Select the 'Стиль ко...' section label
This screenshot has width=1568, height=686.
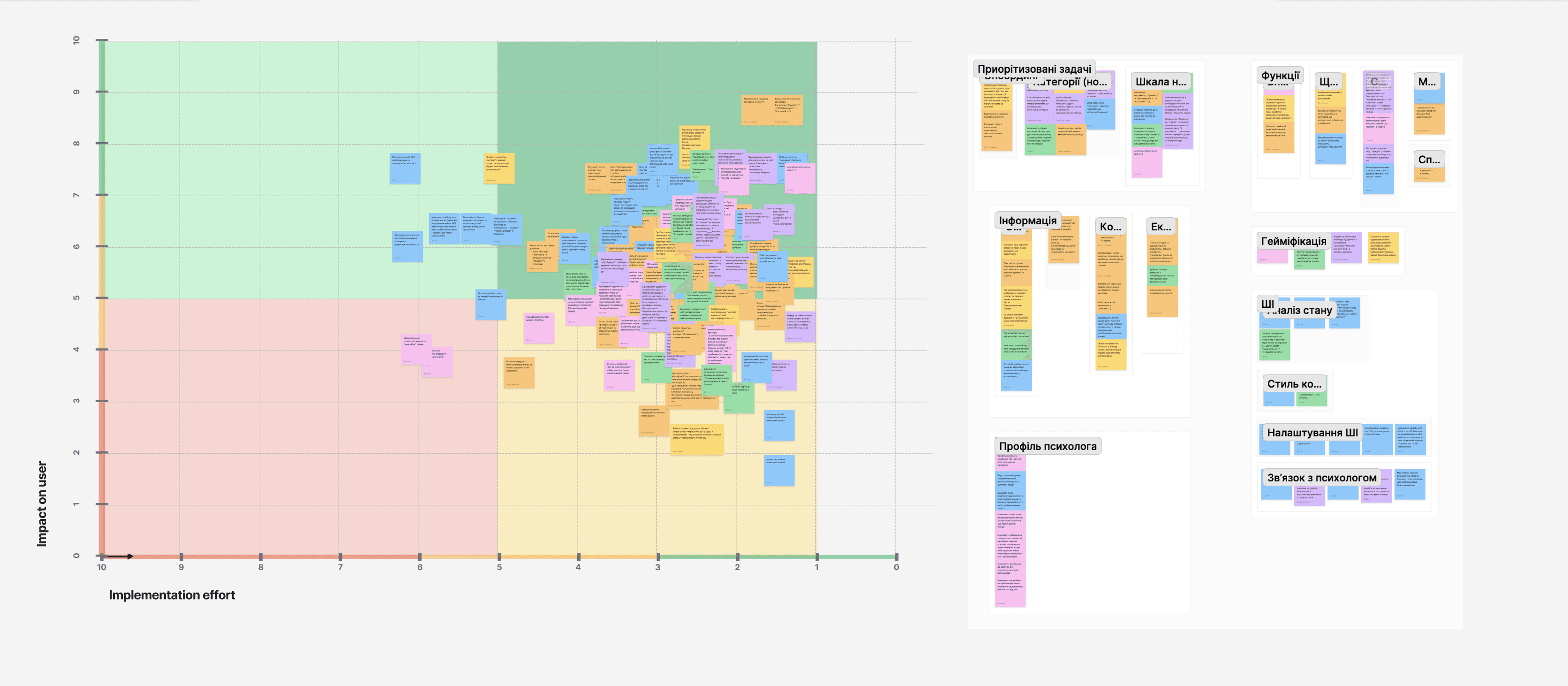pyautogui.click(x=1294, y=384)
